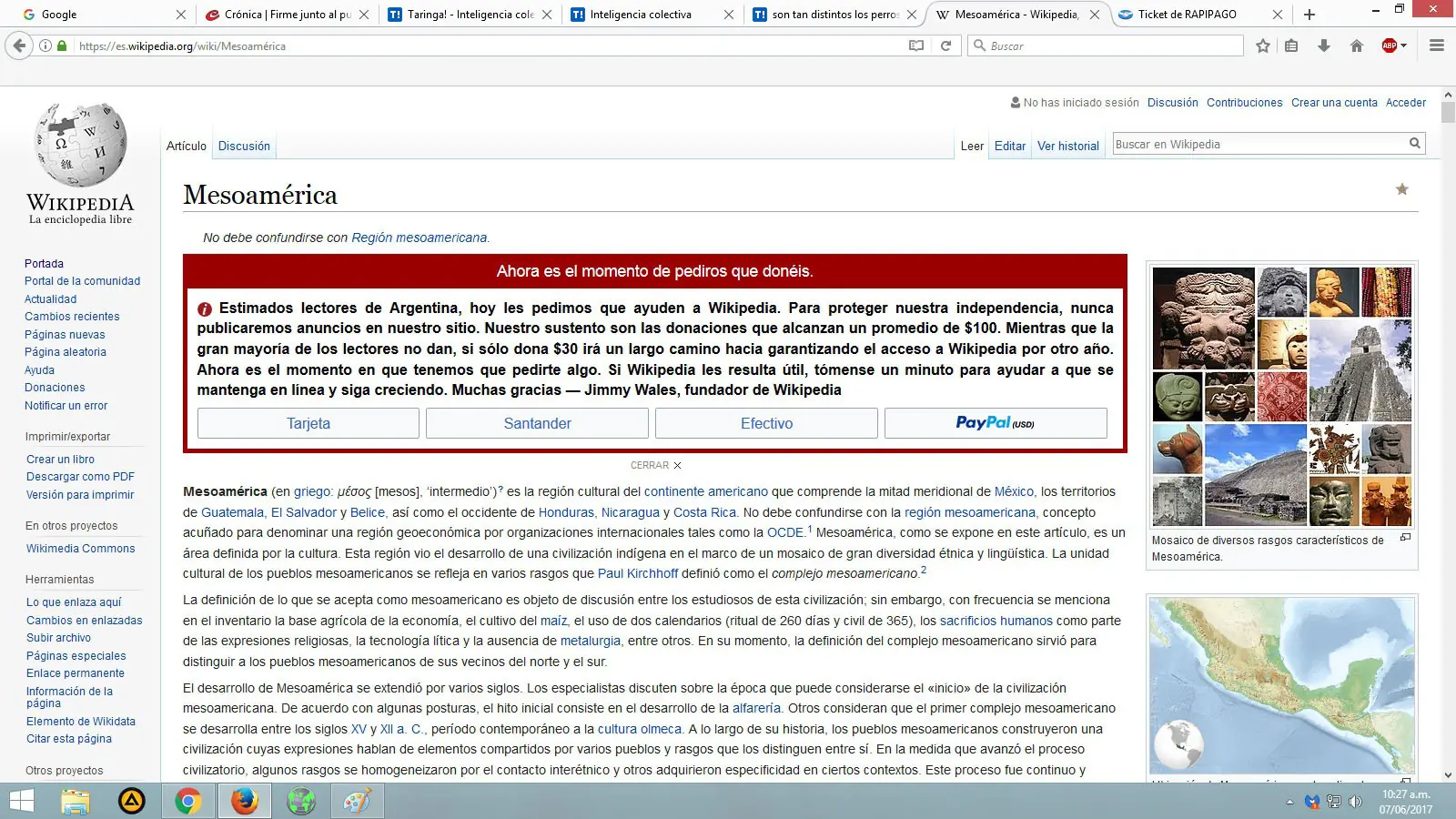Open the Wikipedia search magnifier icon
Screen dimensions: 1456x819
coord(1415,143)
